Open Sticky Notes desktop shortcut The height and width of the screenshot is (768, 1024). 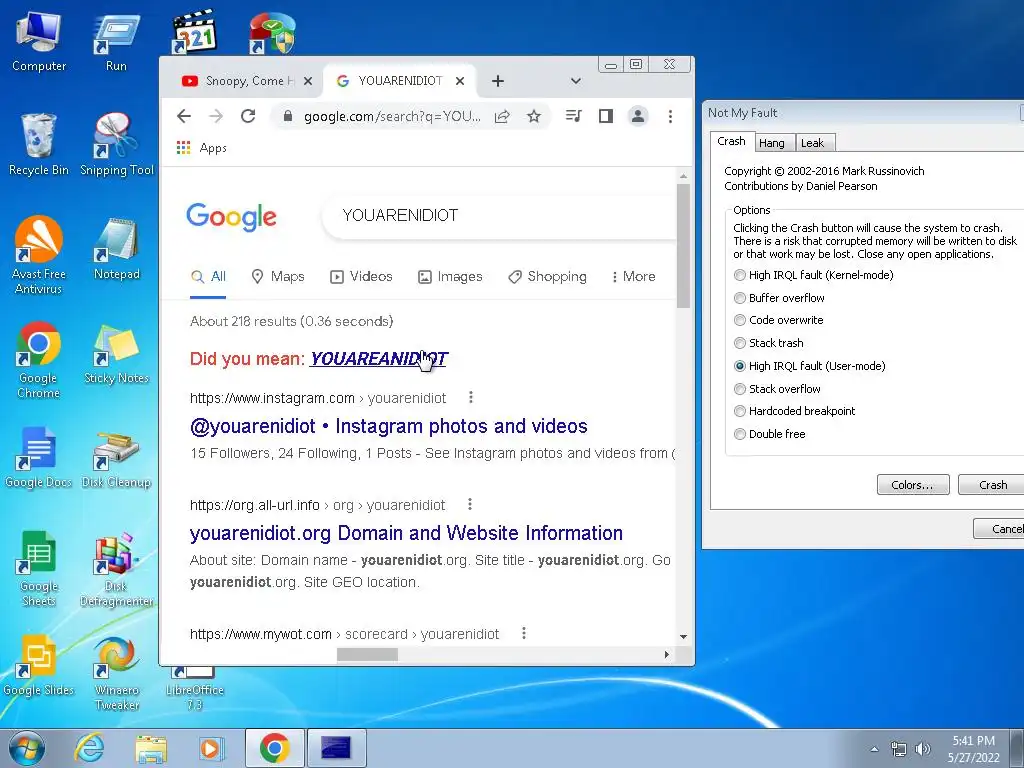coord(116,354)
